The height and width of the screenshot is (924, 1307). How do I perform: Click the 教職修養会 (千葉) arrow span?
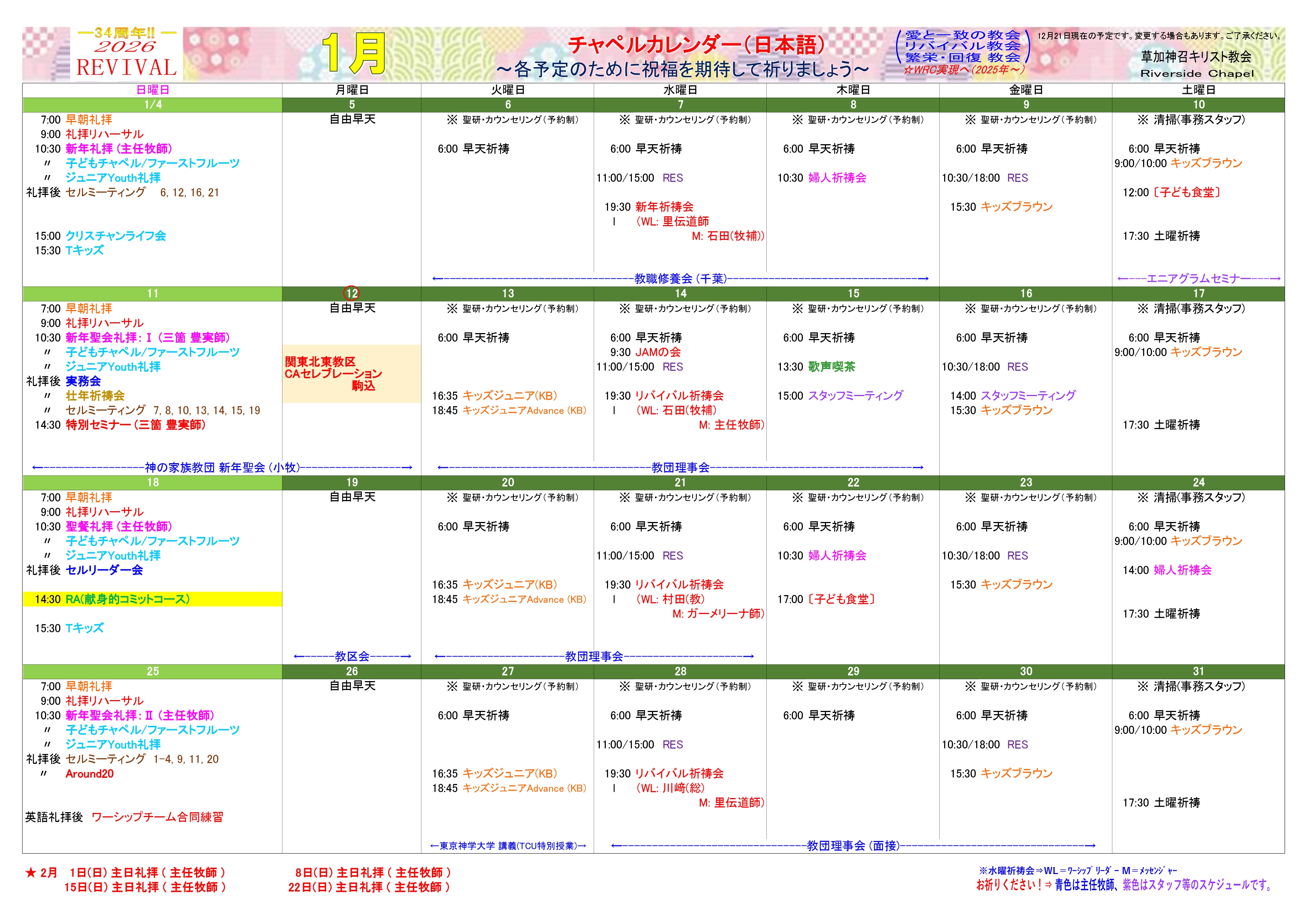tap(680, 278)
